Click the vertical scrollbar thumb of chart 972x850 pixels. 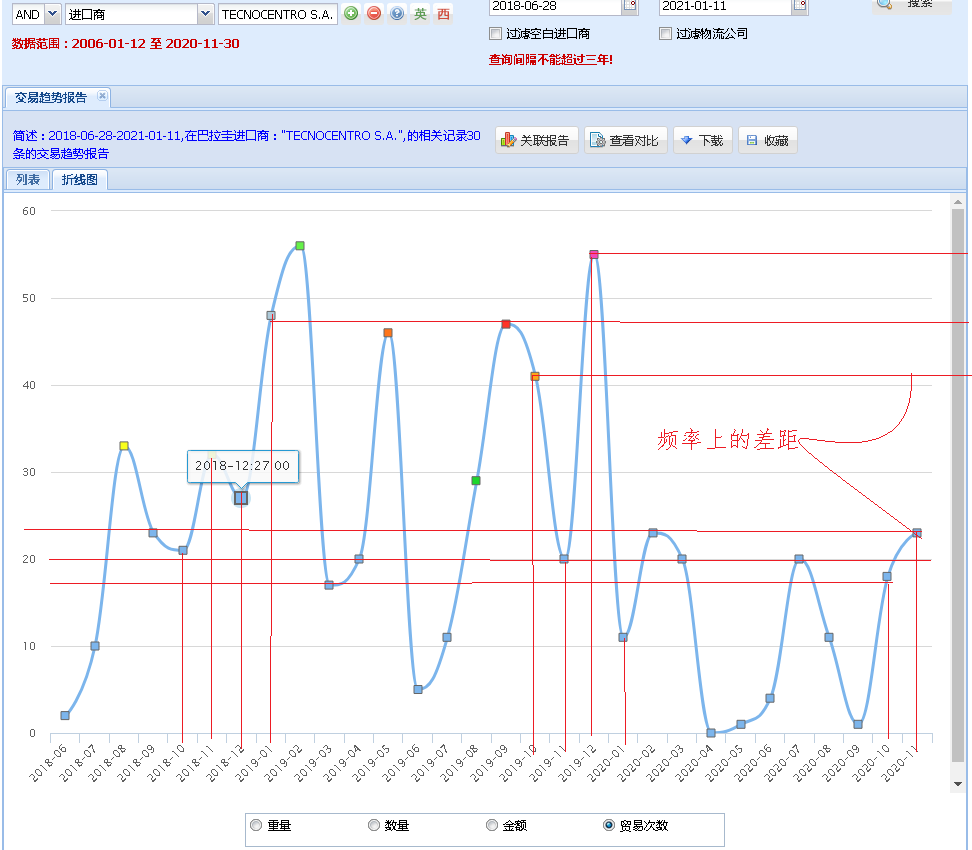[958, 486]
